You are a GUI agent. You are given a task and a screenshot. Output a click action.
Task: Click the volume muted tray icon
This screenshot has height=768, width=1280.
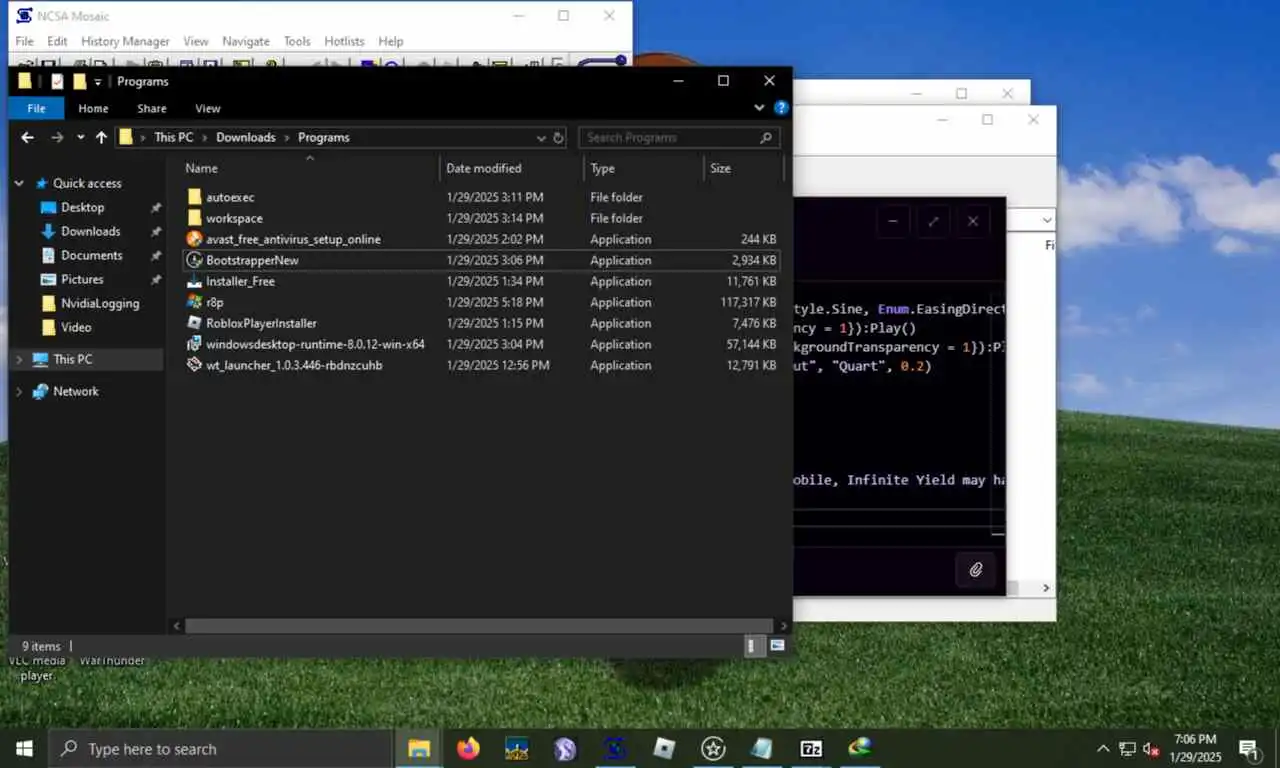[x=1151, y=749]
